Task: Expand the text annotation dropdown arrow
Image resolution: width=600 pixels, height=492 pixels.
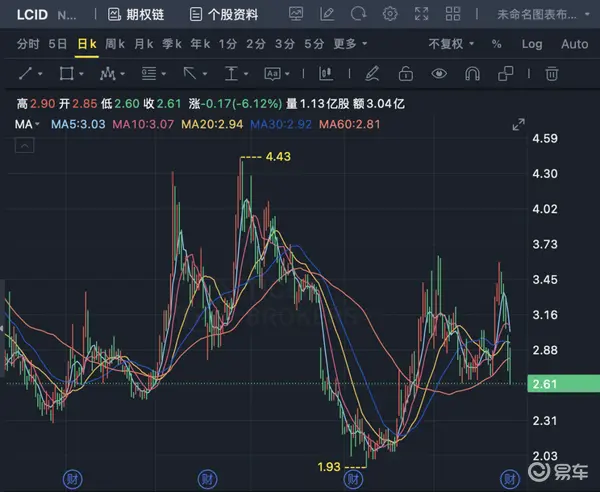Action: click(x=287, y=73)
